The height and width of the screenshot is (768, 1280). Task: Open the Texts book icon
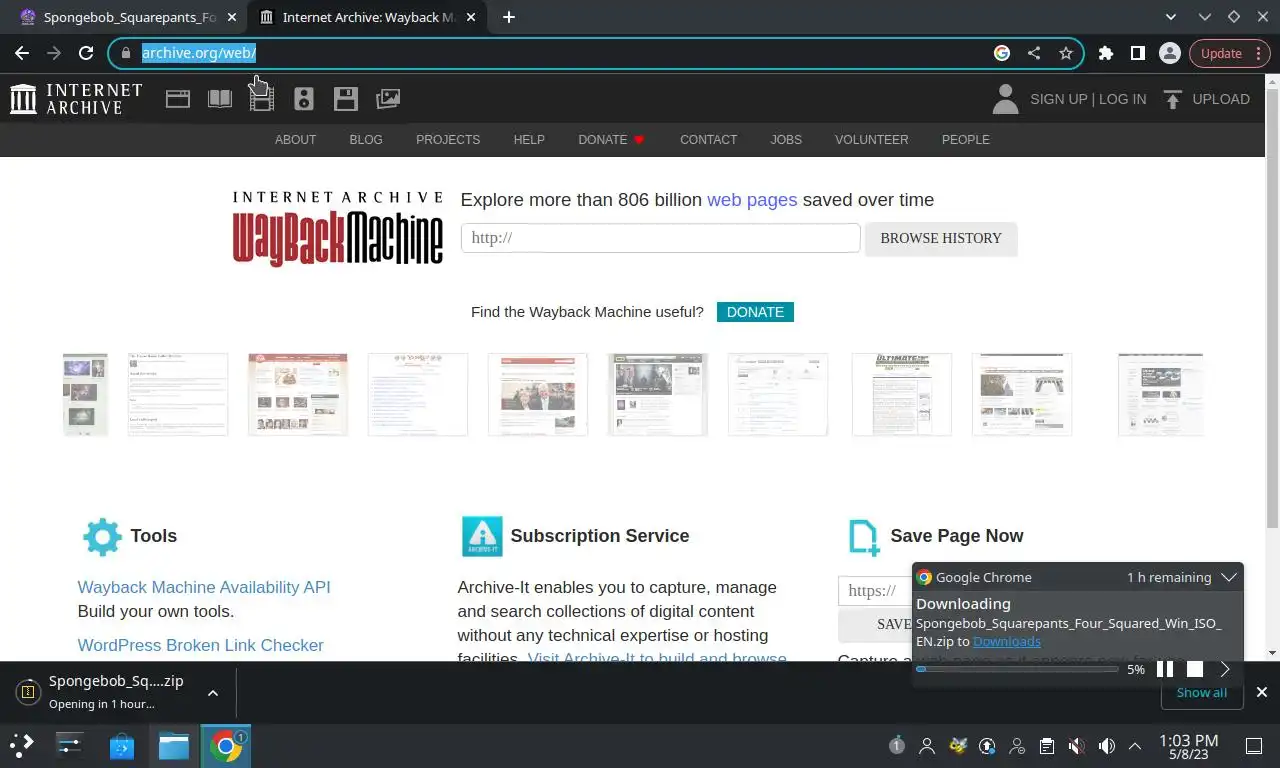[x=220, y=98]
